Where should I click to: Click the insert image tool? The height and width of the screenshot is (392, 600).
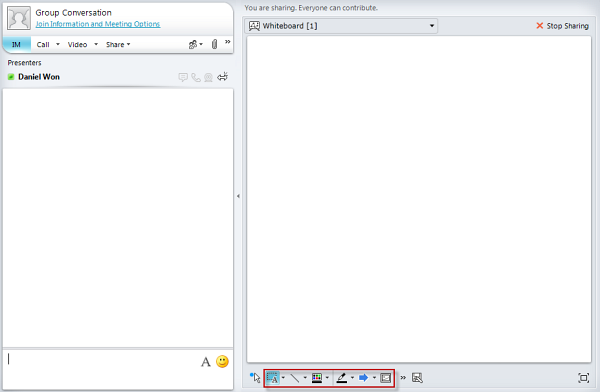[x=386, y=378]
